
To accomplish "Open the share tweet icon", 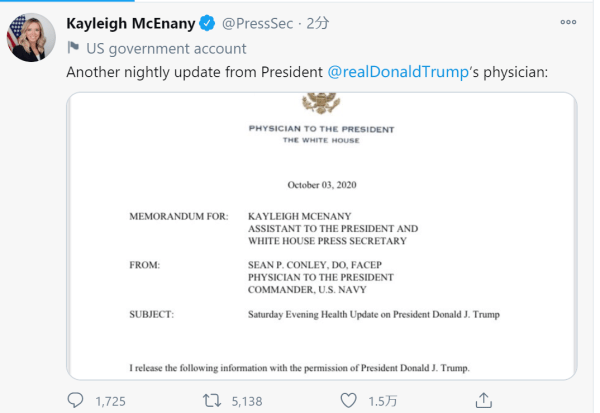I will click(x=483, y=400).
